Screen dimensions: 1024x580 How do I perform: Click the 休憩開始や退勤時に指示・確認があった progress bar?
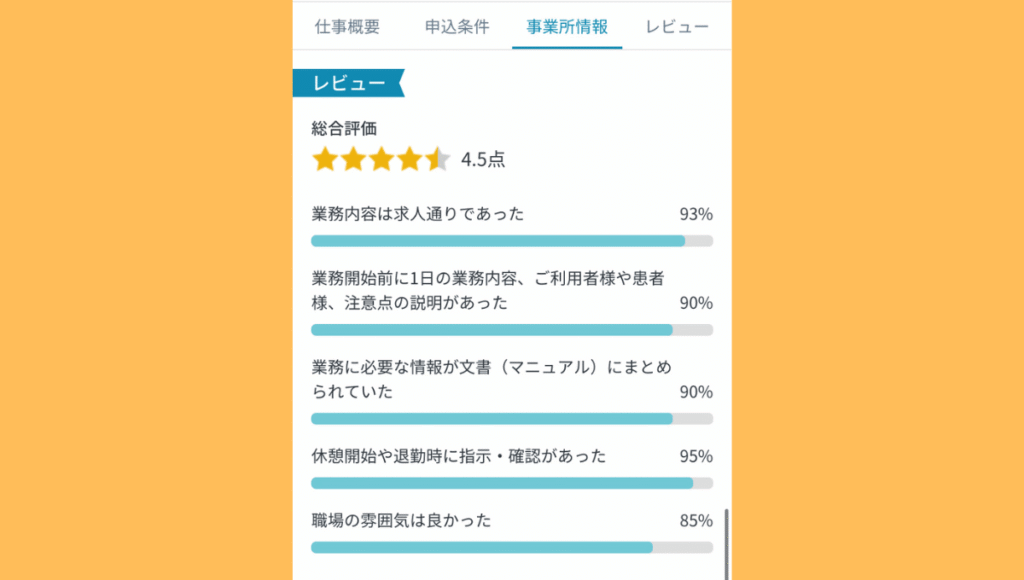click(x=512, y=483)
